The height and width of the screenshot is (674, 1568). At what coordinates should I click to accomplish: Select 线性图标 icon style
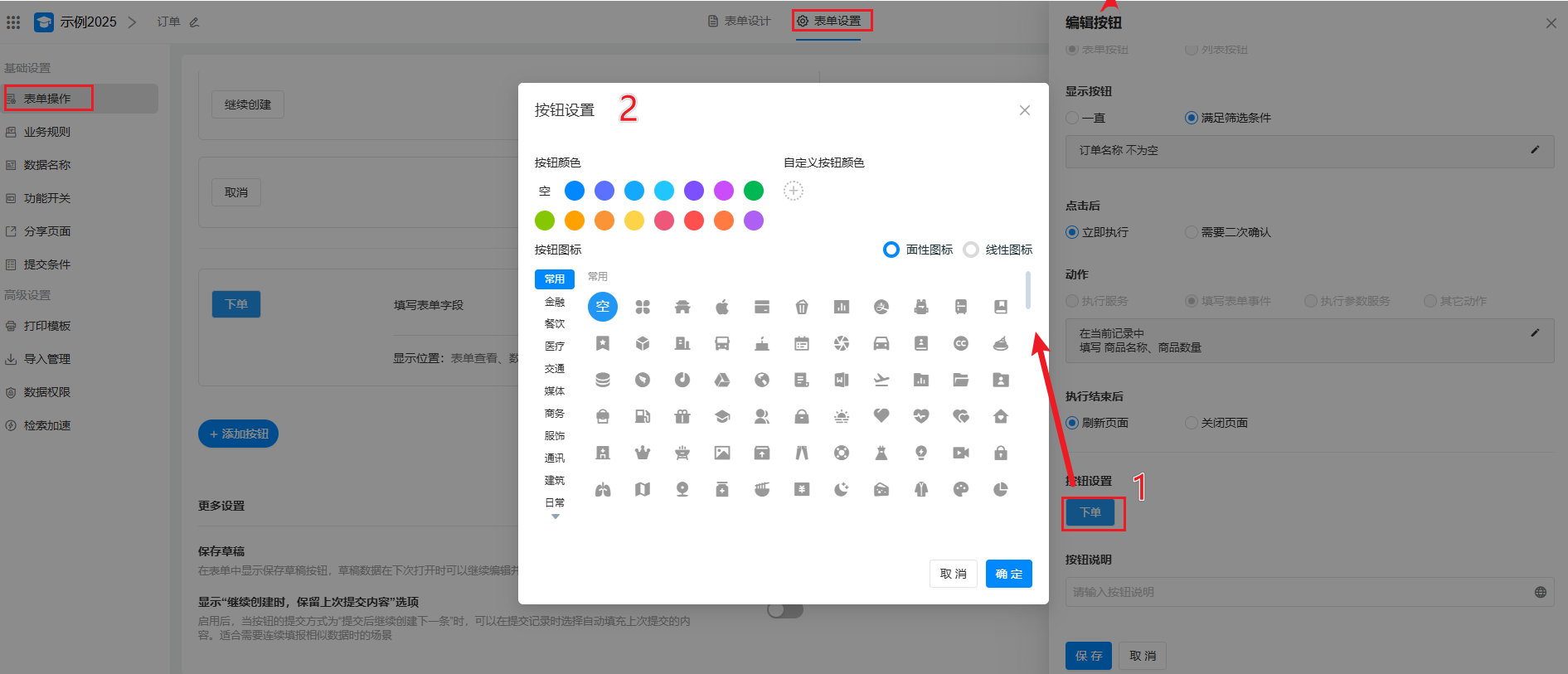[972, 250]
